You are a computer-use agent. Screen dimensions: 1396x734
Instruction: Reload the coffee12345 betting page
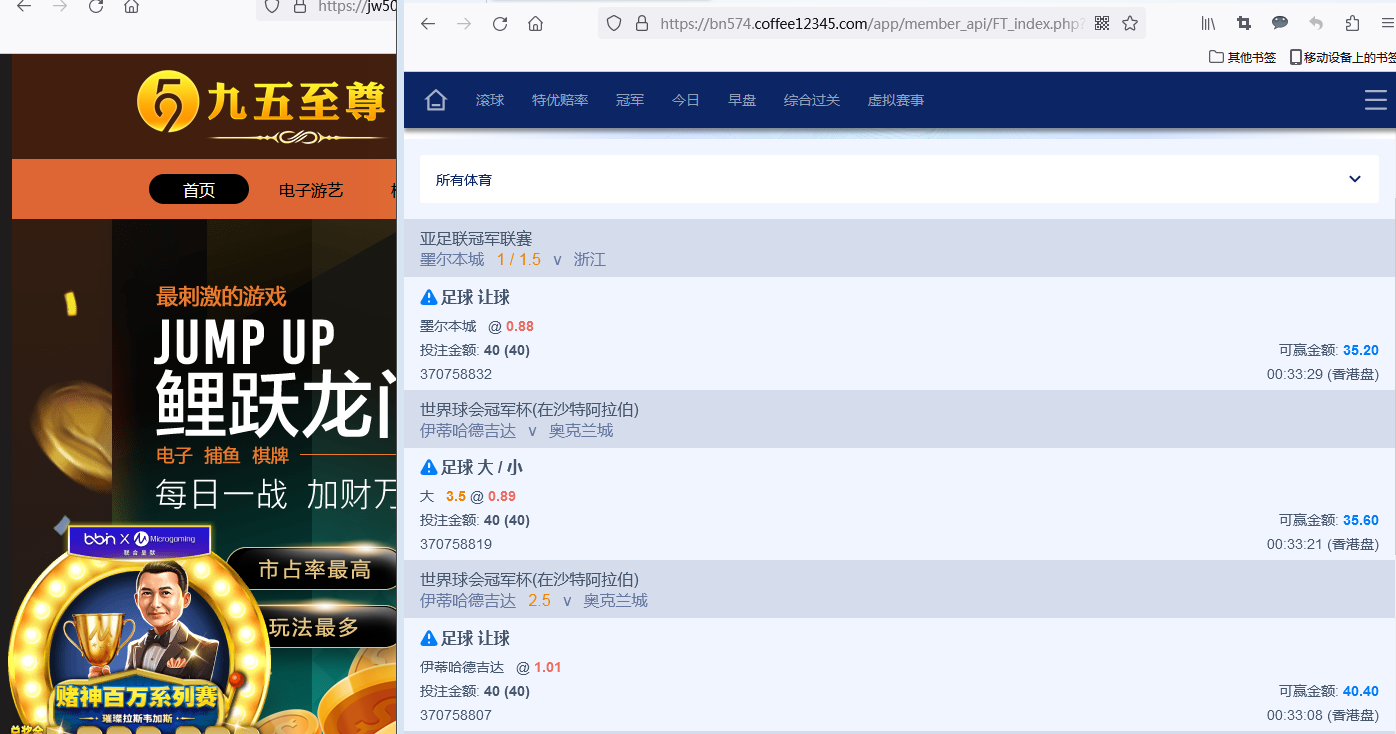(500, 24)
